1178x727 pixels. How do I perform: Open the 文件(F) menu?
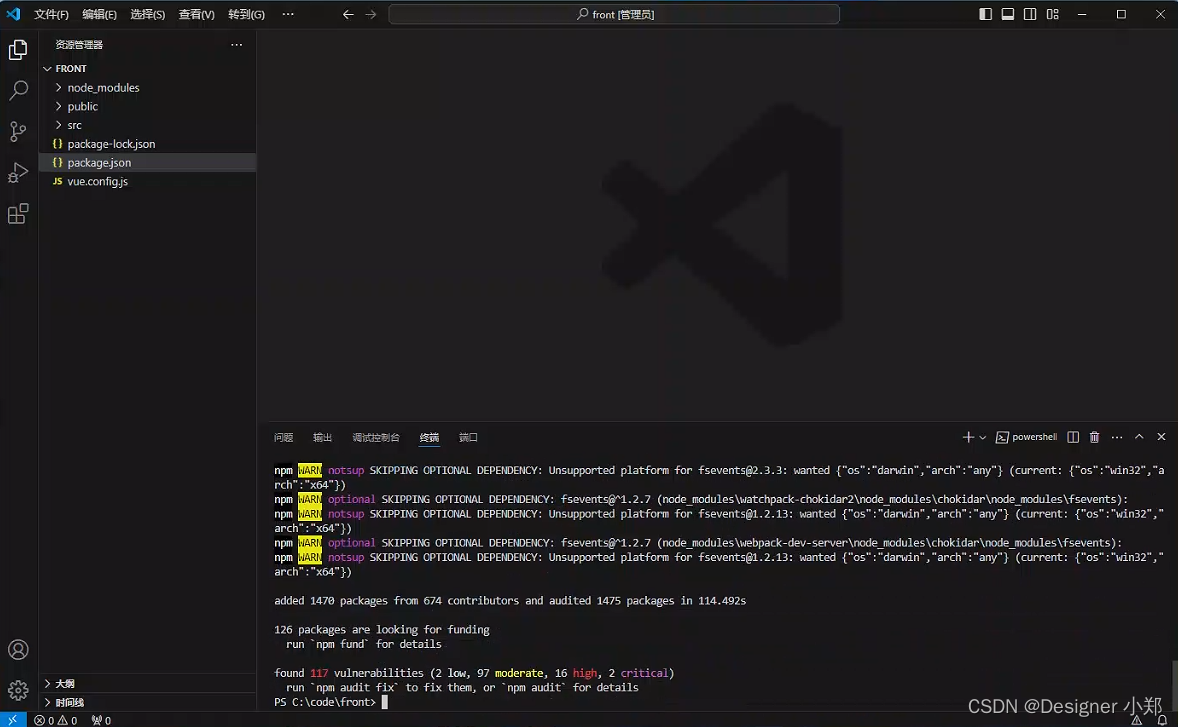coord(51,14)
